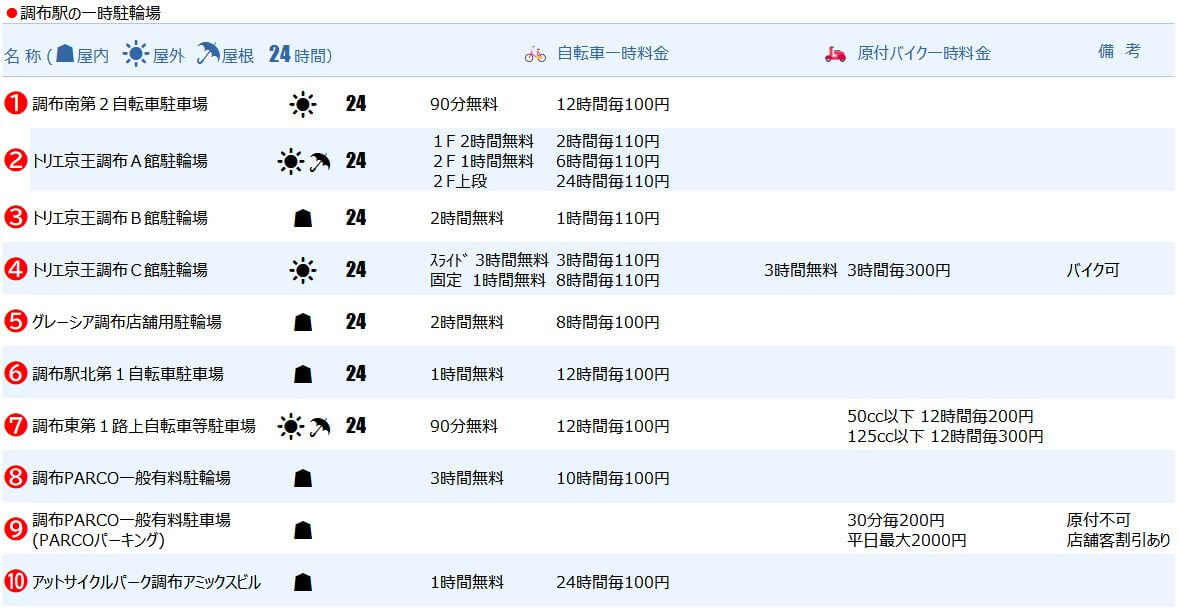Click the 原付不可 remark
The image size is (1179, 611).
1099,519
